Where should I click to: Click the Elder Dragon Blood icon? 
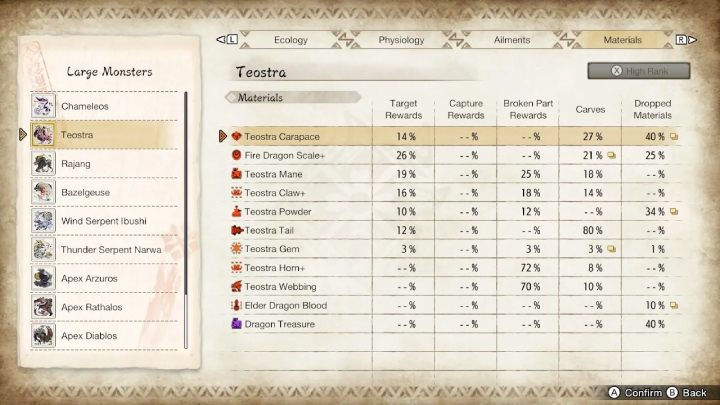[x=236, y=305]
